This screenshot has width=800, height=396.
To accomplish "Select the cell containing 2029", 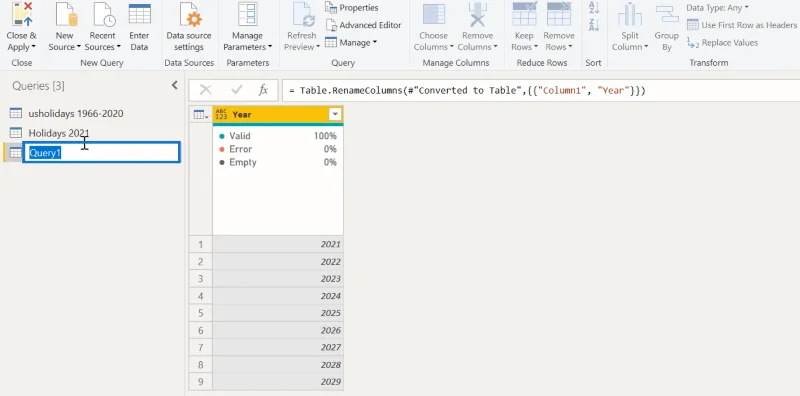I will (x=278, y=382).
